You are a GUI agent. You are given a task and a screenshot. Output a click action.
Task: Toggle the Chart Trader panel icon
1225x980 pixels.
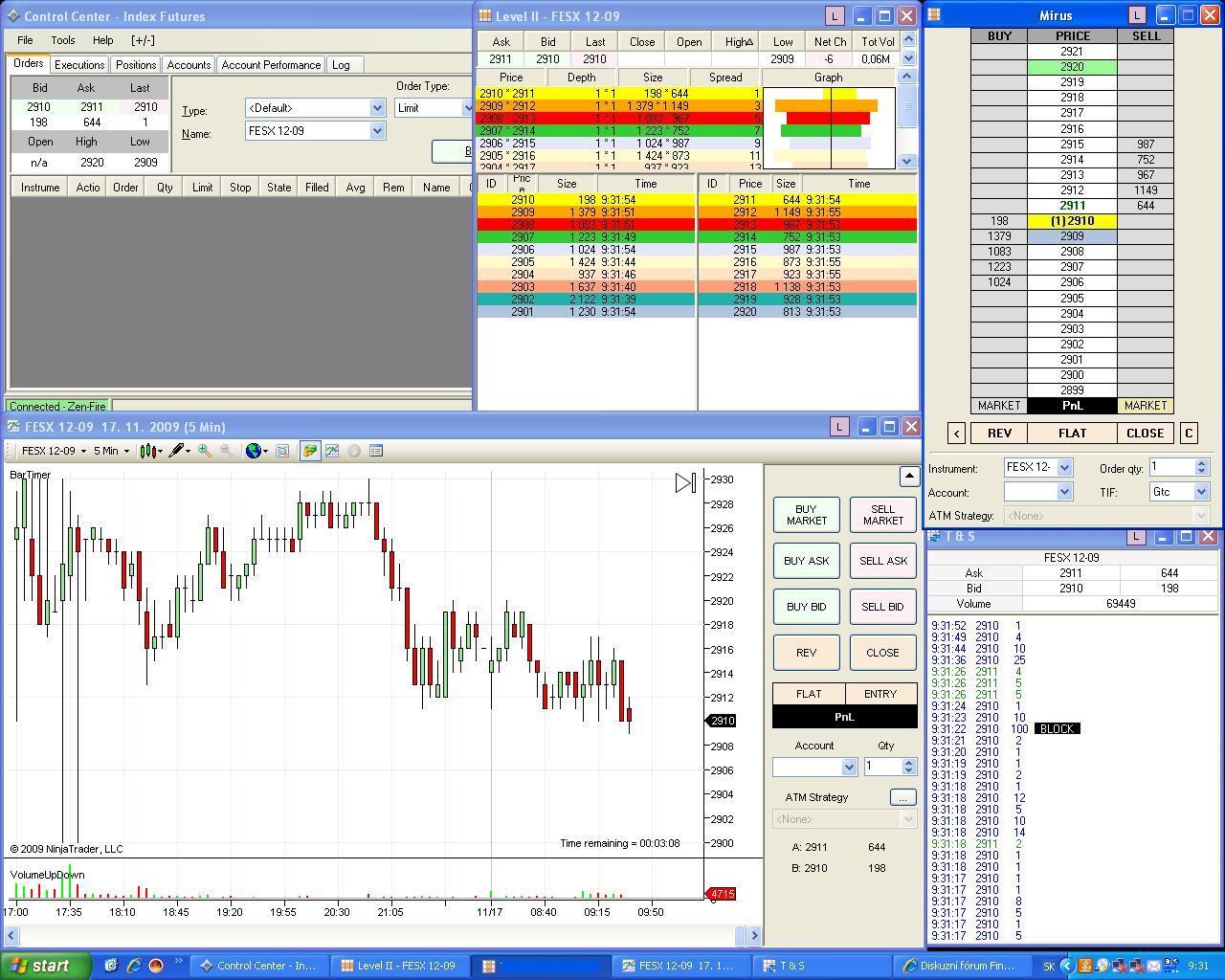309,451
